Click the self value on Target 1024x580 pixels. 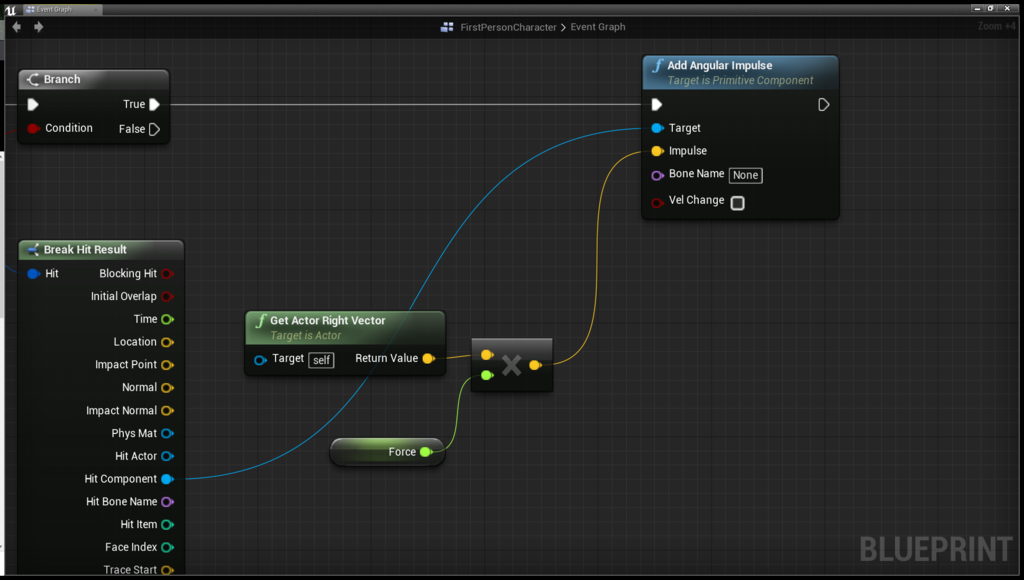pos(321,360)
